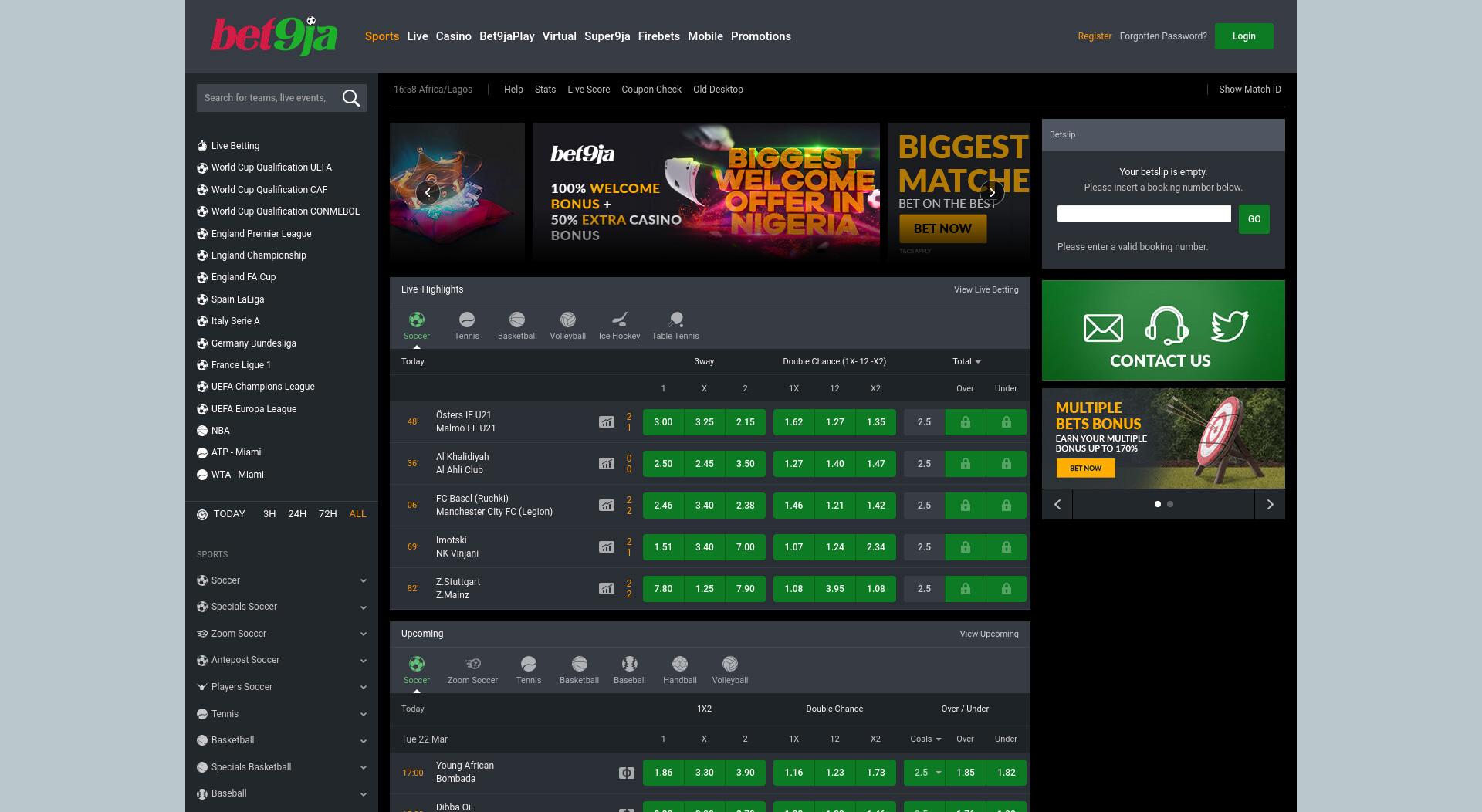Open the Casino menu
Image resolution: width=1482 pixels, height=812 pixels.
pos(454,36)
